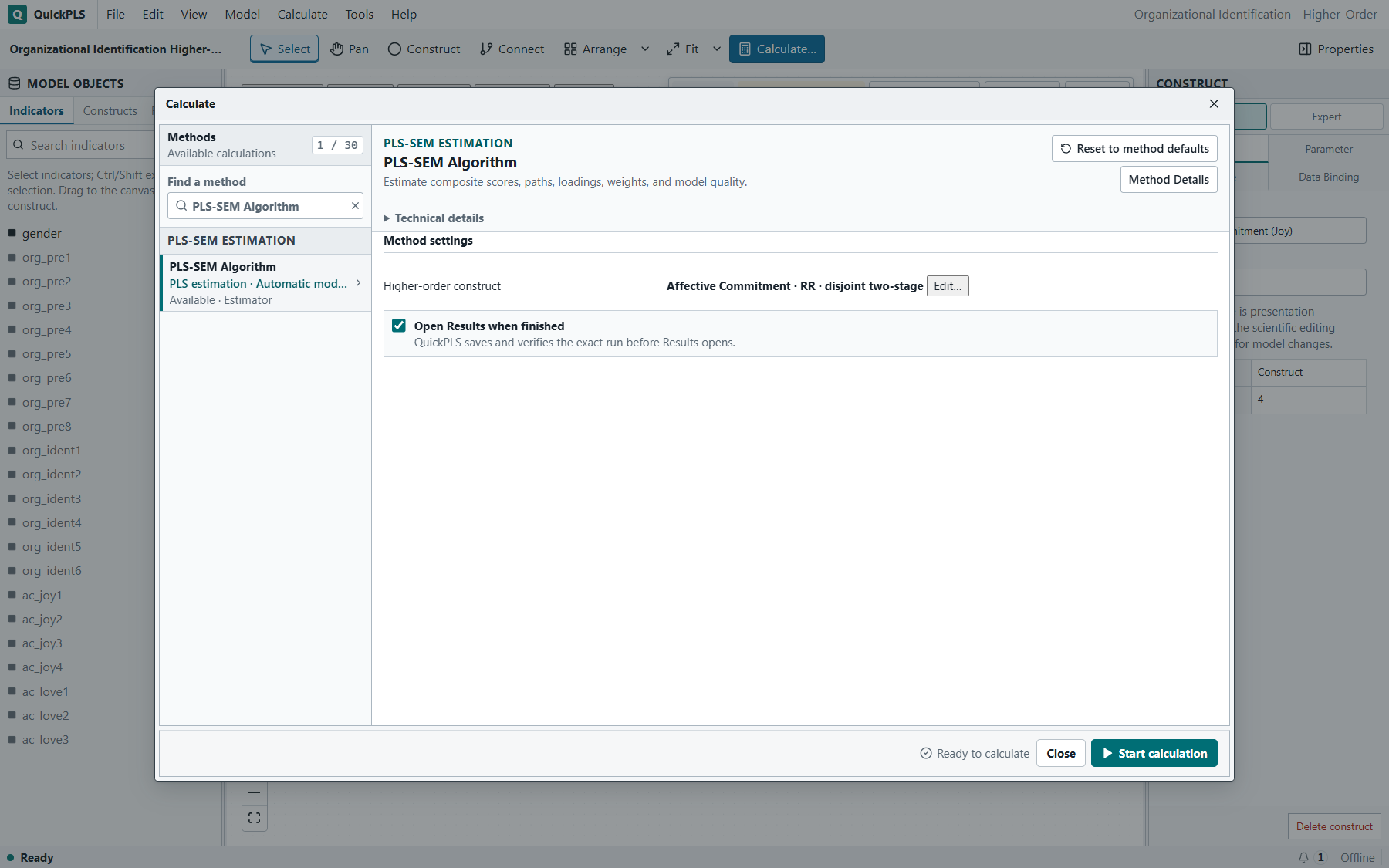Select the PLS-SEM Algorithm method entry
Image resolution: width=1389 pixels, height=868 pixels.
265,282
